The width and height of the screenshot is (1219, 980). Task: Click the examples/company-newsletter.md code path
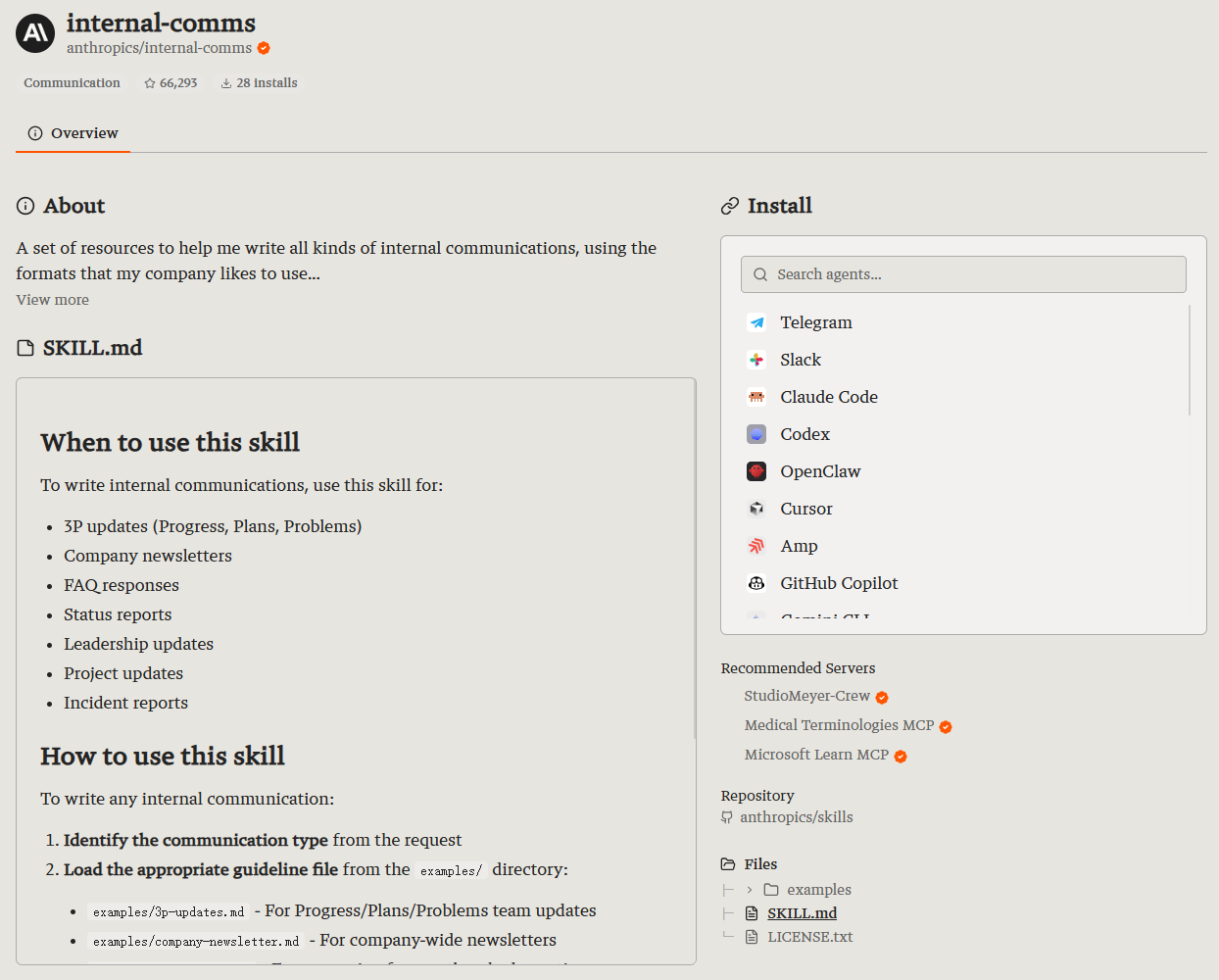click(x=196, y=941)
